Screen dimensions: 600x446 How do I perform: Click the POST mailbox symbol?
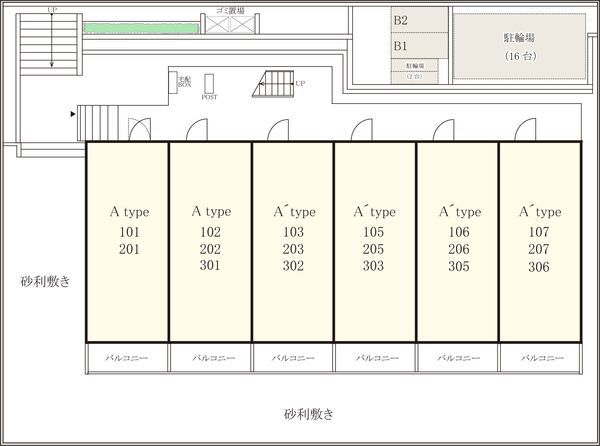[x=210, y=84]
